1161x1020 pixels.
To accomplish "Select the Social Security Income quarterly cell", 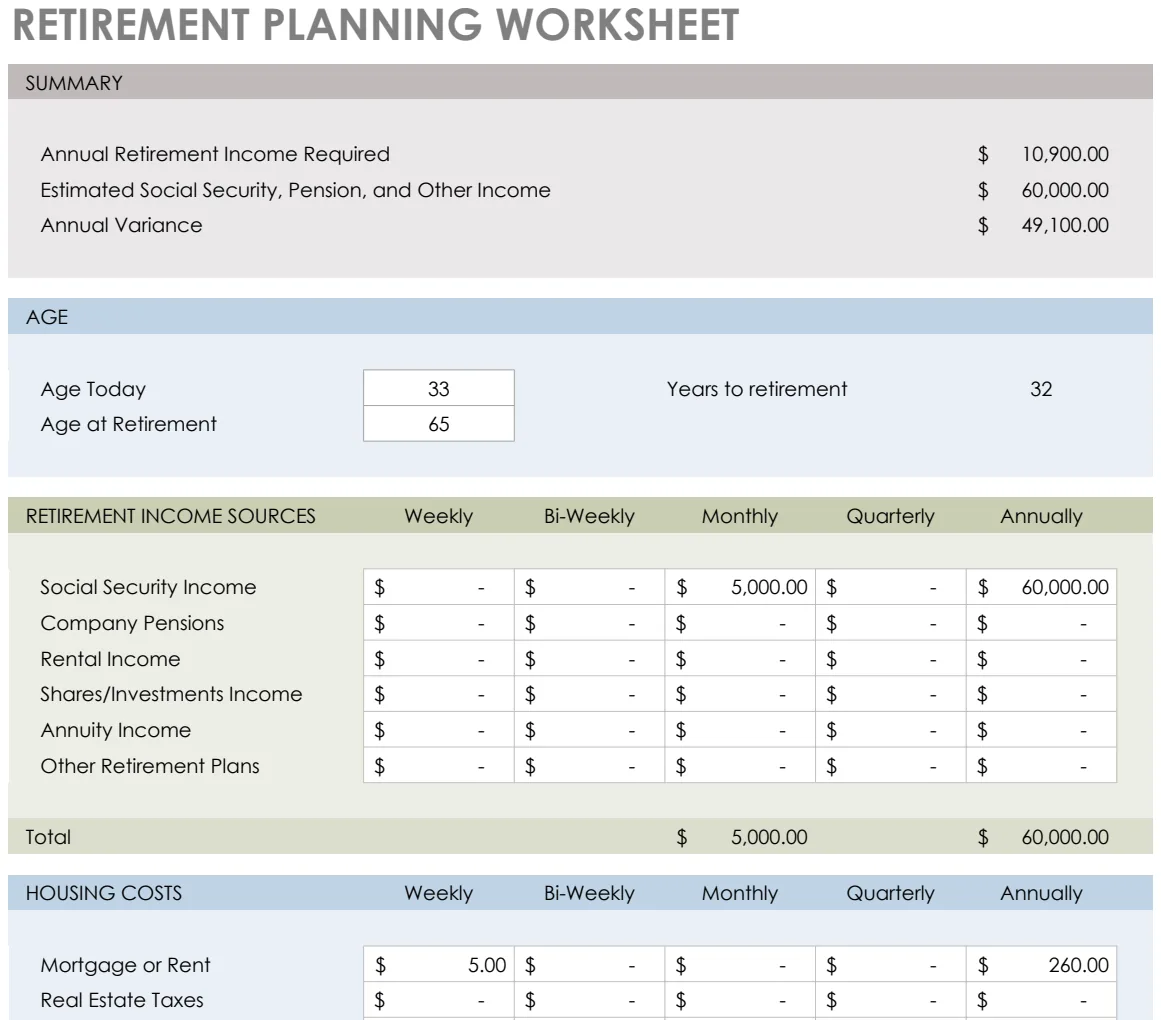I will 891,587.
